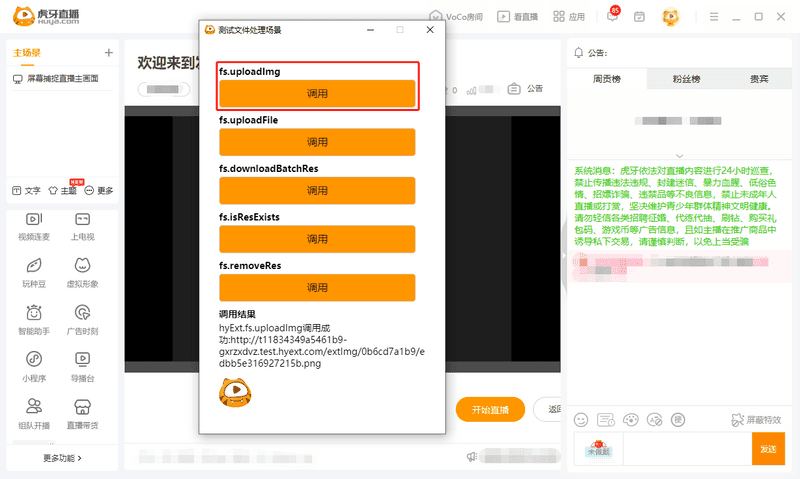
Task: Click the fan badge icon beside chat input
Action: (x=598, y=449)
